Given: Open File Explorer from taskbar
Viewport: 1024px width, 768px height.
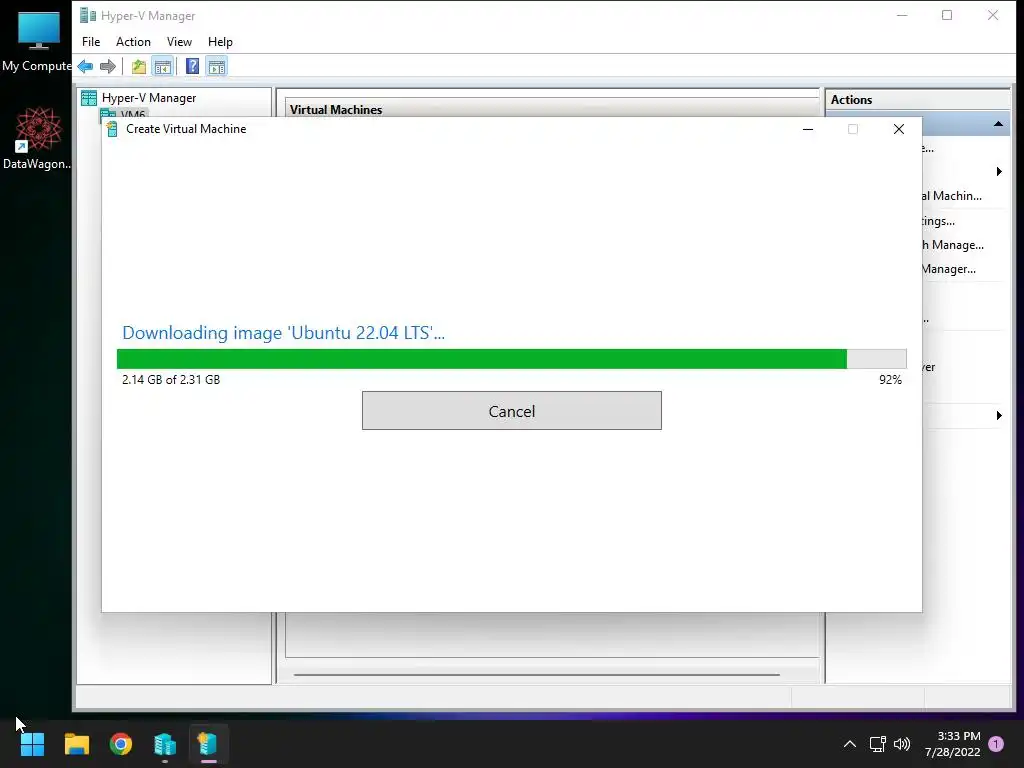Looking at the screenshot, I should coord(76,744).
